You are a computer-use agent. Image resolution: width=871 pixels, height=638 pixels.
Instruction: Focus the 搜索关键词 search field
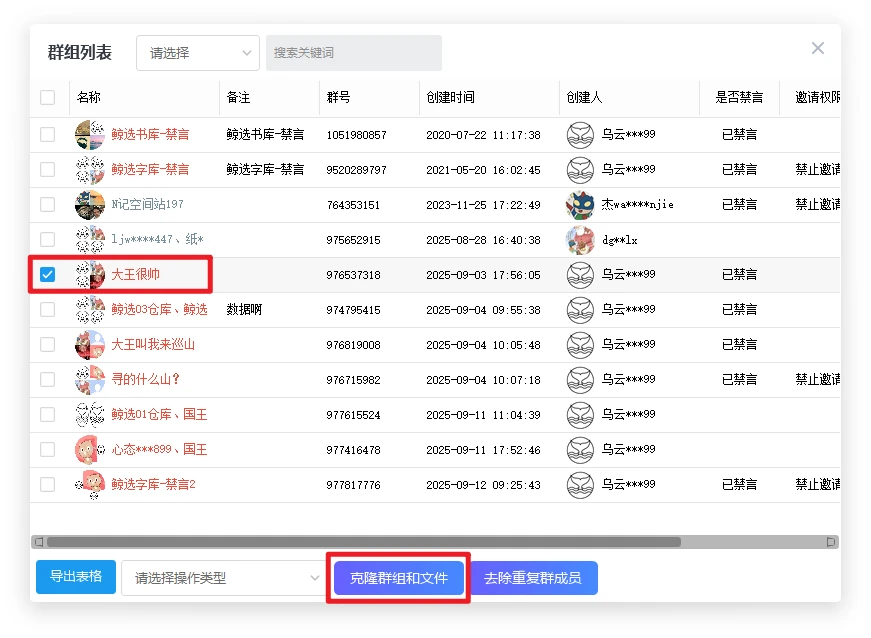click(x=353, y=53)
